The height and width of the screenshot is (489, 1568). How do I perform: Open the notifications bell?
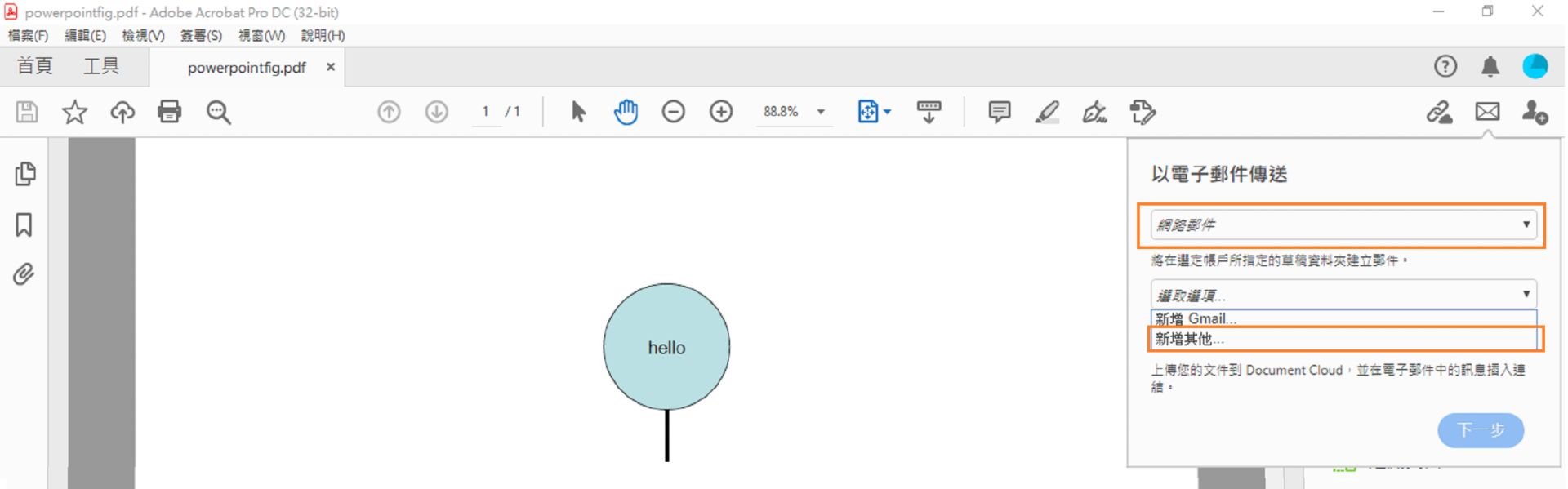coord(1490,66)
